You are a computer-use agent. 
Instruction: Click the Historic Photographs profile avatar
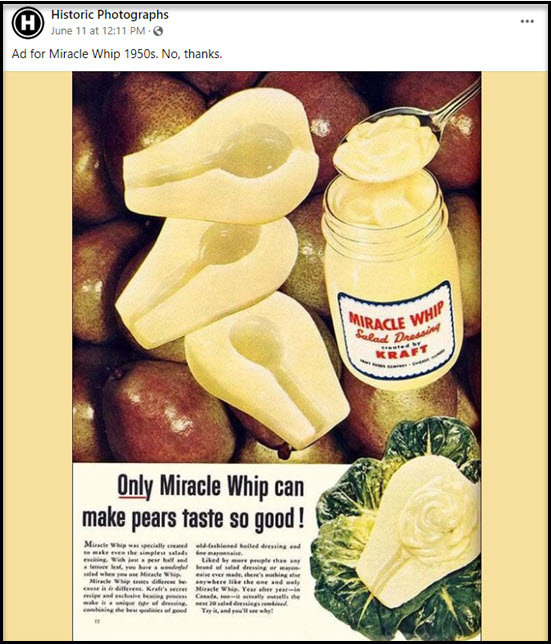[x=28, y=23]
